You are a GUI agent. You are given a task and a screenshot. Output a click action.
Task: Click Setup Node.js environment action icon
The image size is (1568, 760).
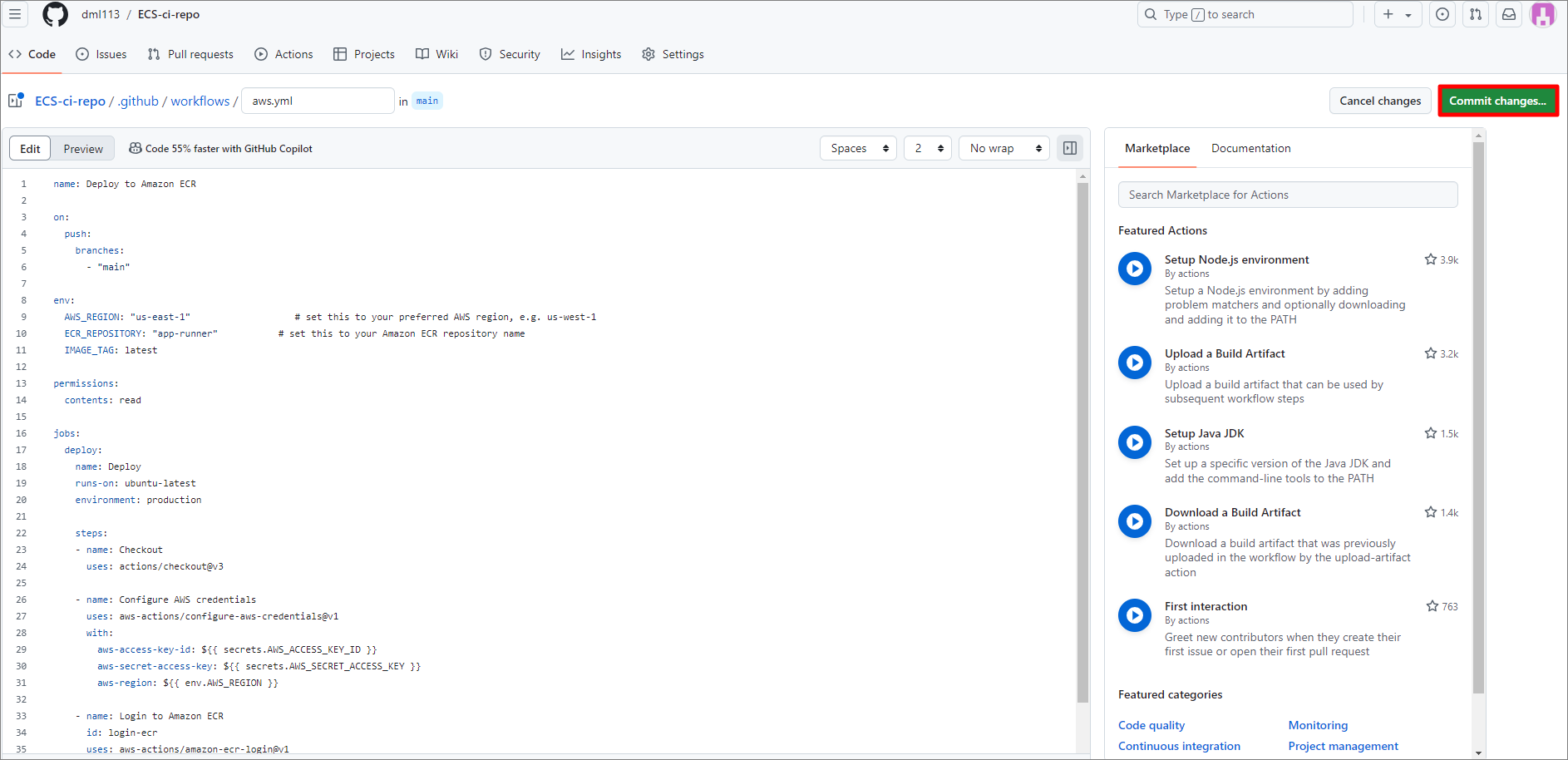click(x=1135, y=269)
